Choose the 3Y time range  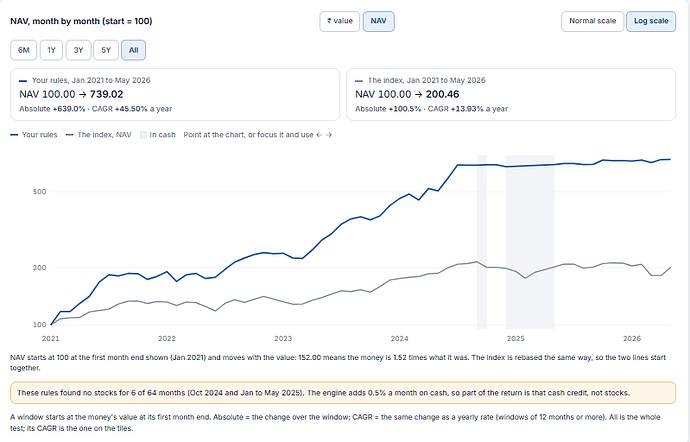tap(78, 50)
